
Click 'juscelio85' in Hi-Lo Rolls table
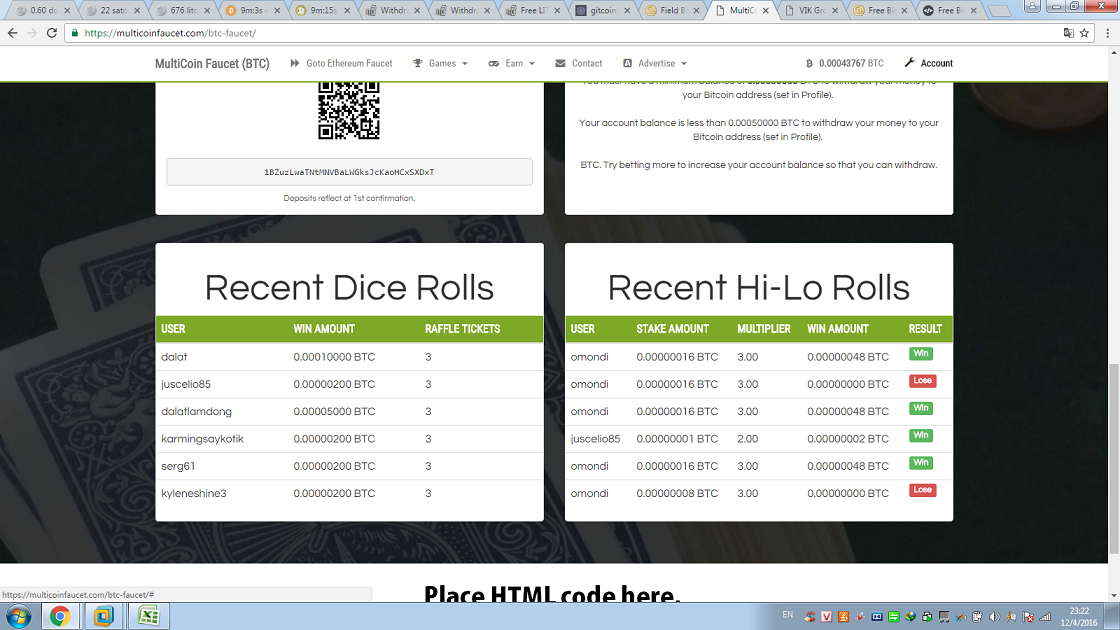point(595,439)
